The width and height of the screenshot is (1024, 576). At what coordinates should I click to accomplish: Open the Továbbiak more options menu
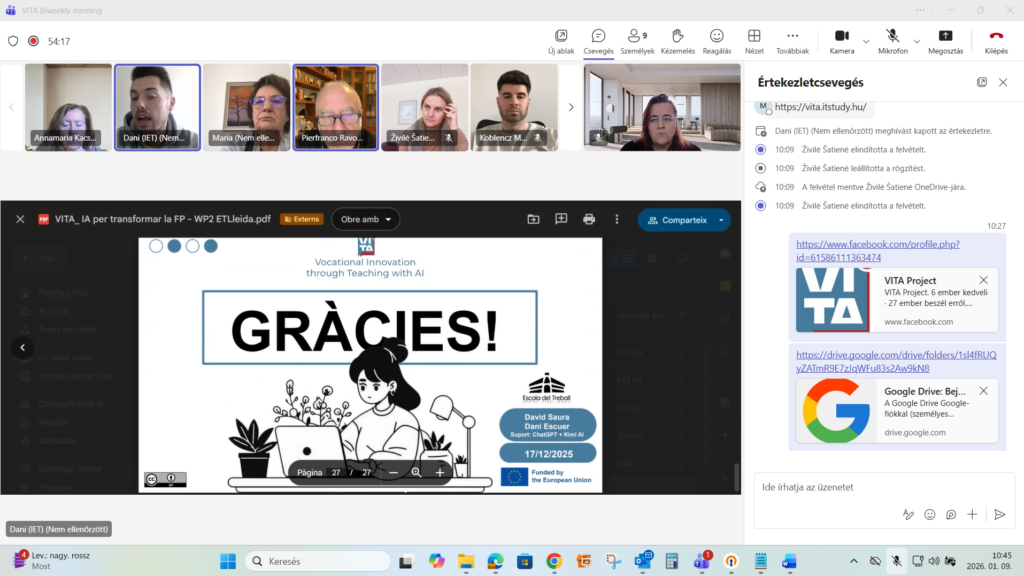point(792,41)
